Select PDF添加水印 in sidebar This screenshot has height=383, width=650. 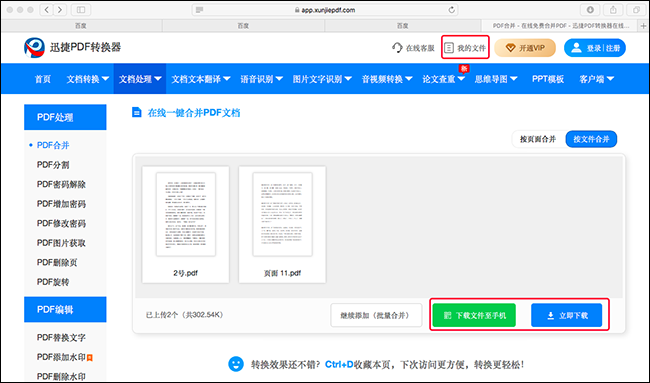point(61,357)
